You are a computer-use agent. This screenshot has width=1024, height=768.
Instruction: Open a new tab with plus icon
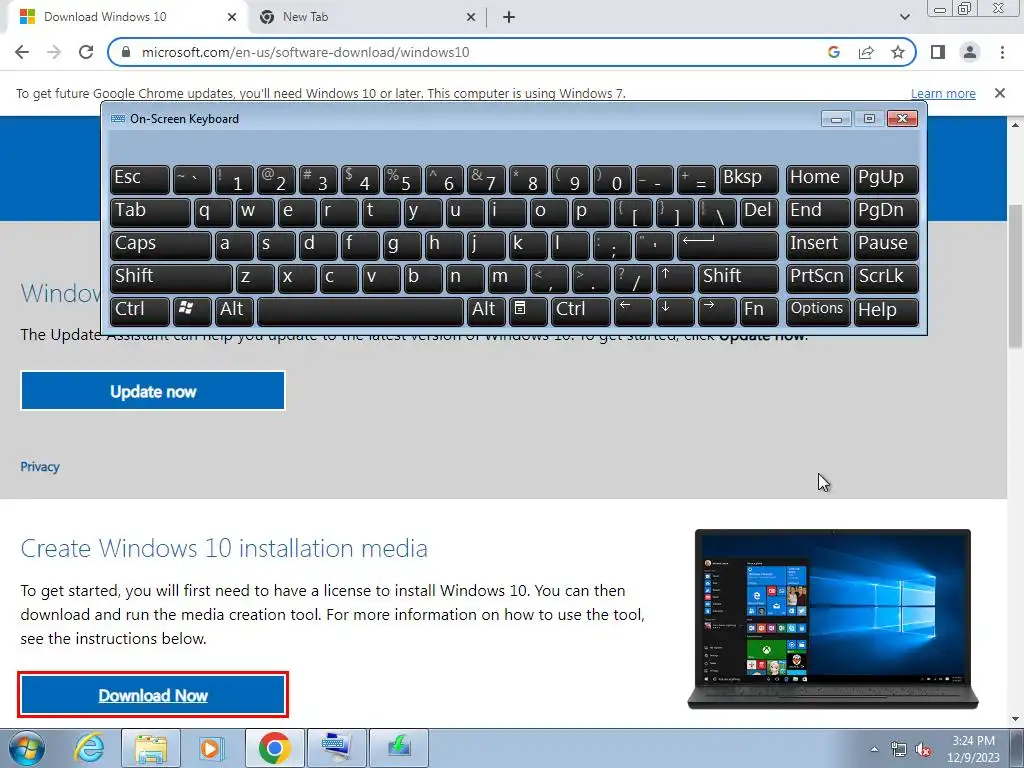coord(509,17)
